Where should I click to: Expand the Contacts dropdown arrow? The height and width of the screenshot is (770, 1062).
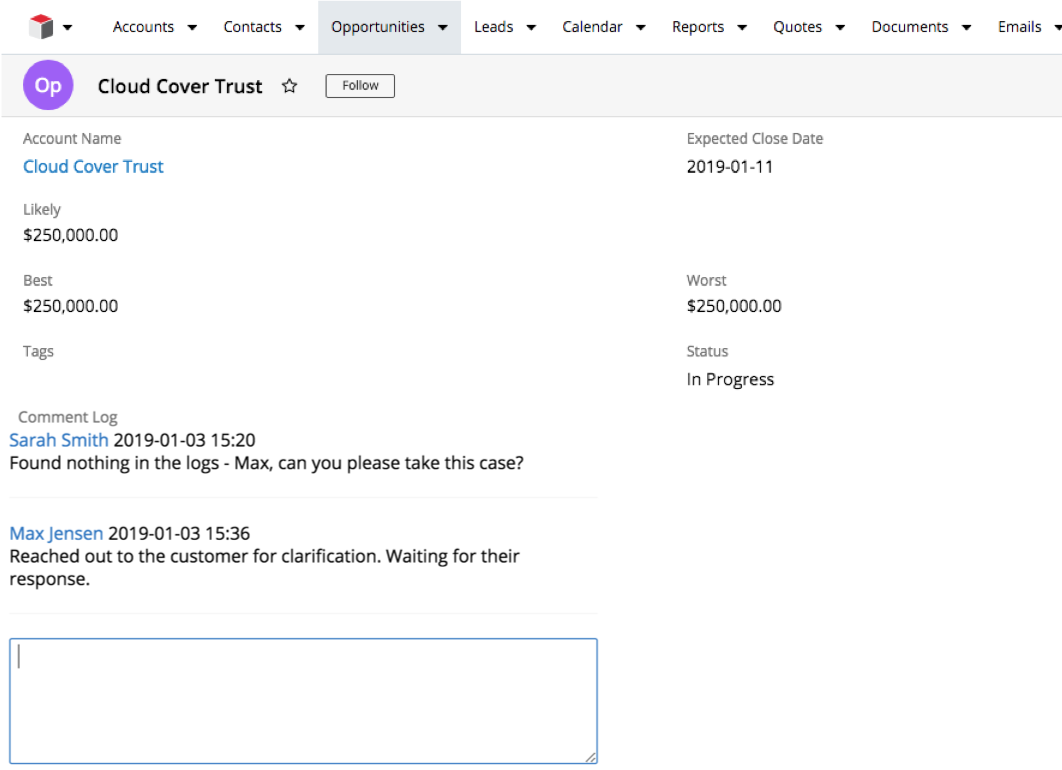pos(300,28)
